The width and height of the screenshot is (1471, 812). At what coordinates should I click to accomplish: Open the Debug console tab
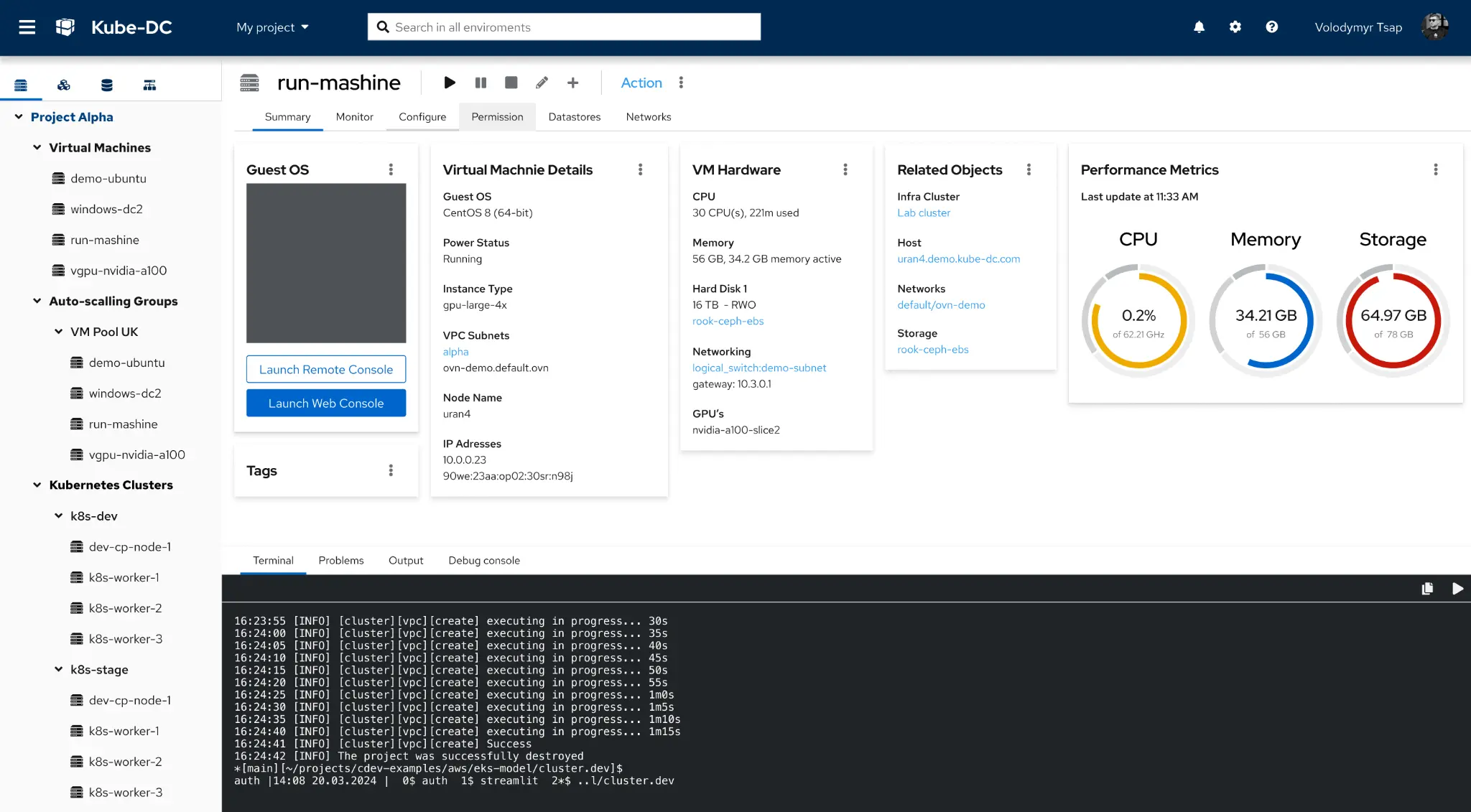[483, 560]
